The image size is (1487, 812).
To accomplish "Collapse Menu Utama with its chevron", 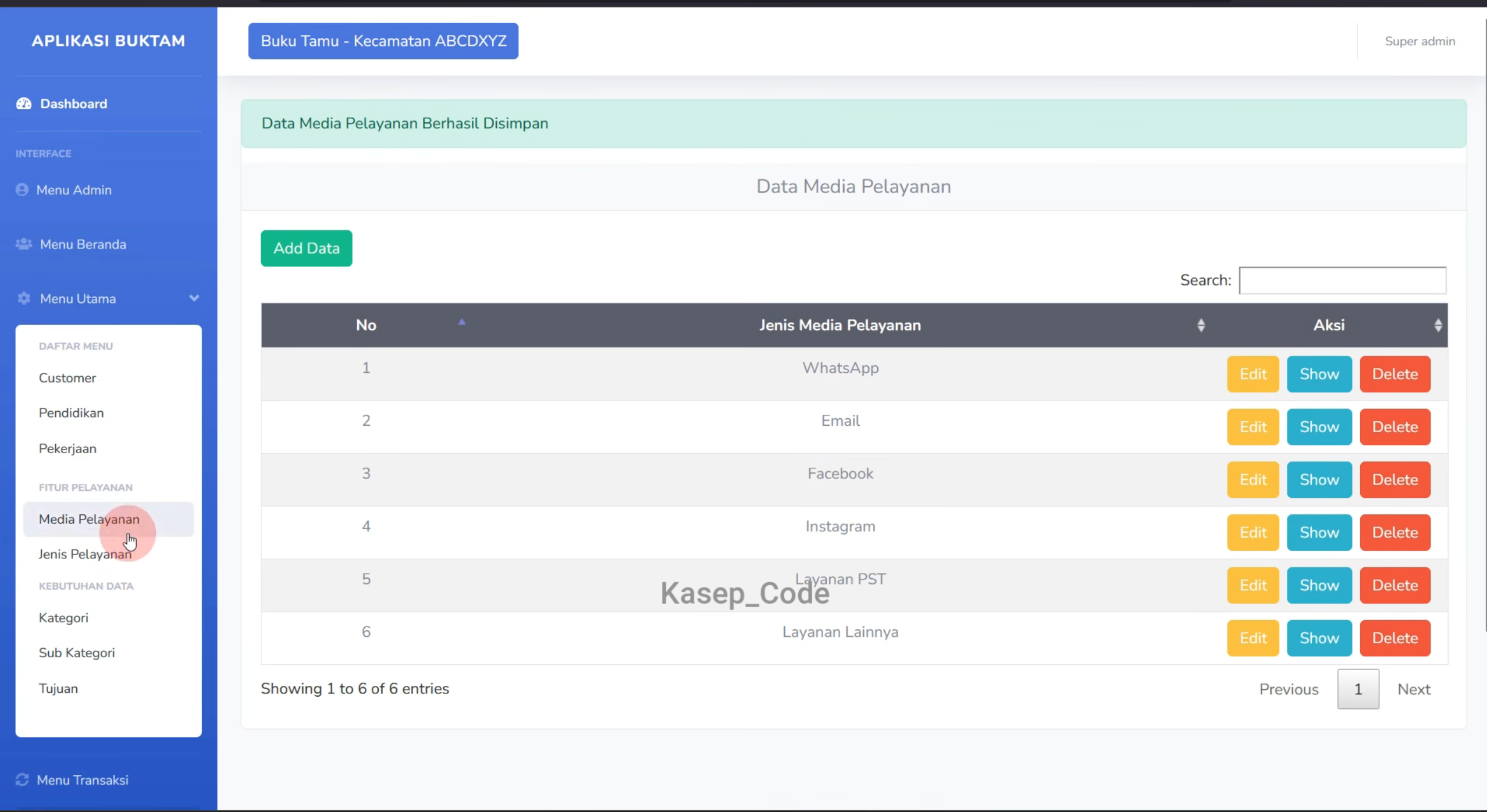I will pos(194,298).
